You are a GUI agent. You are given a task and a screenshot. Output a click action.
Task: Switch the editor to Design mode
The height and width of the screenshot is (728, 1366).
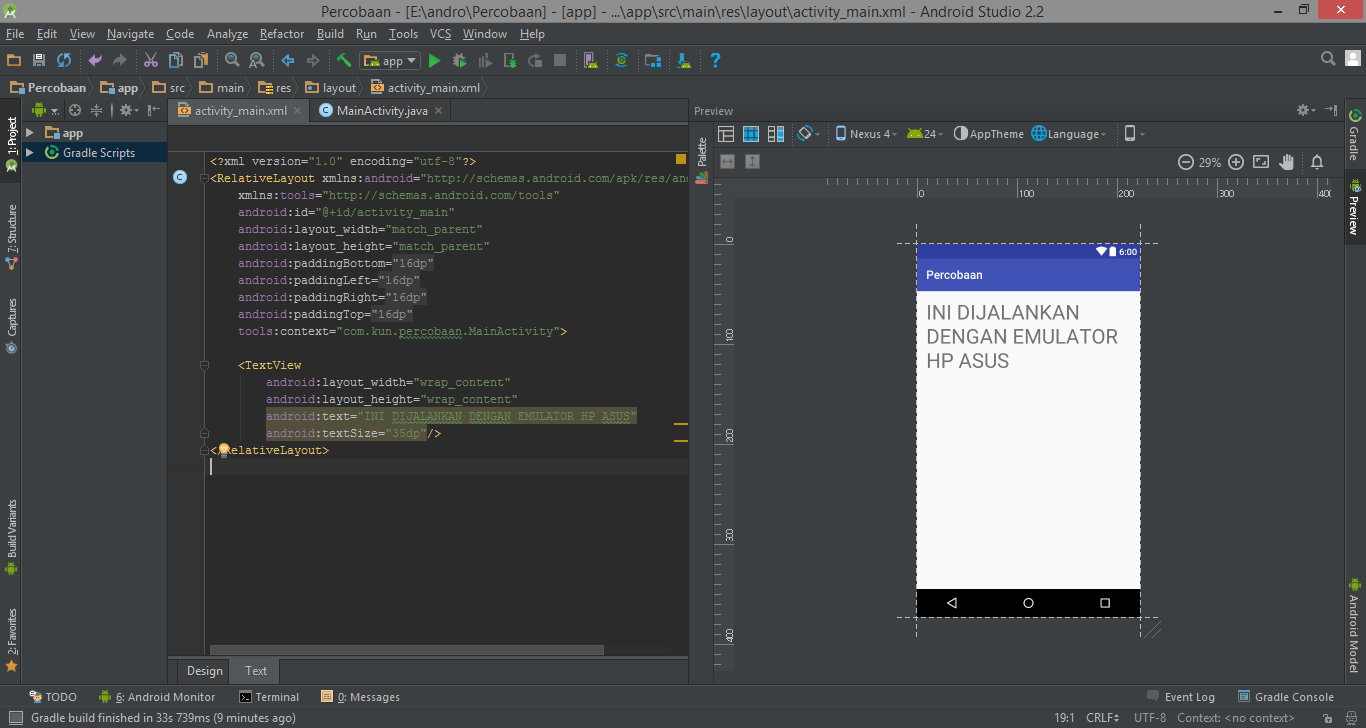pyautogui.click(x=204, y=671)
